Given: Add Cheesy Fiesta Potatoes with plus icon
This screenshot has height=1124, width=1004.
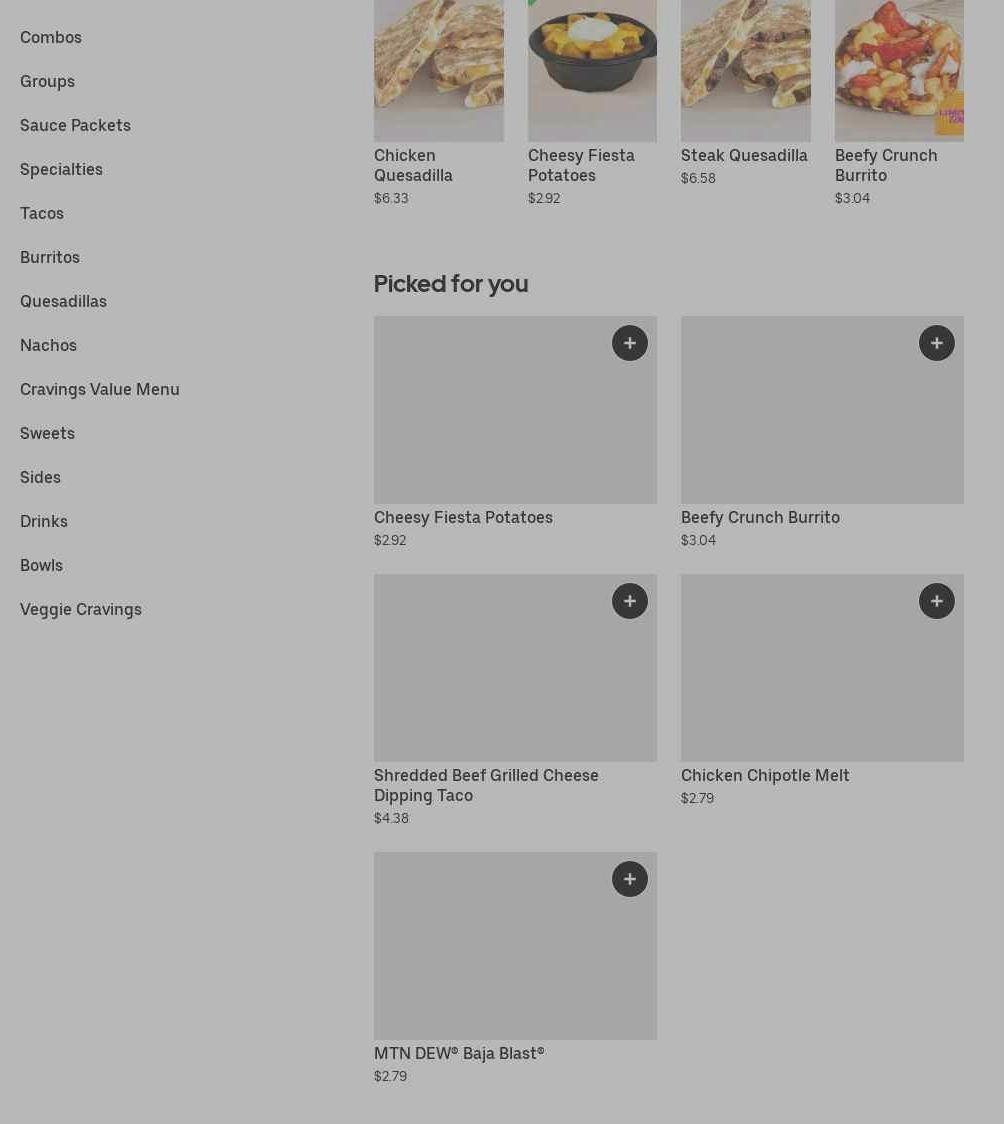Looking at the screenshot, I should tap(629, 343).
